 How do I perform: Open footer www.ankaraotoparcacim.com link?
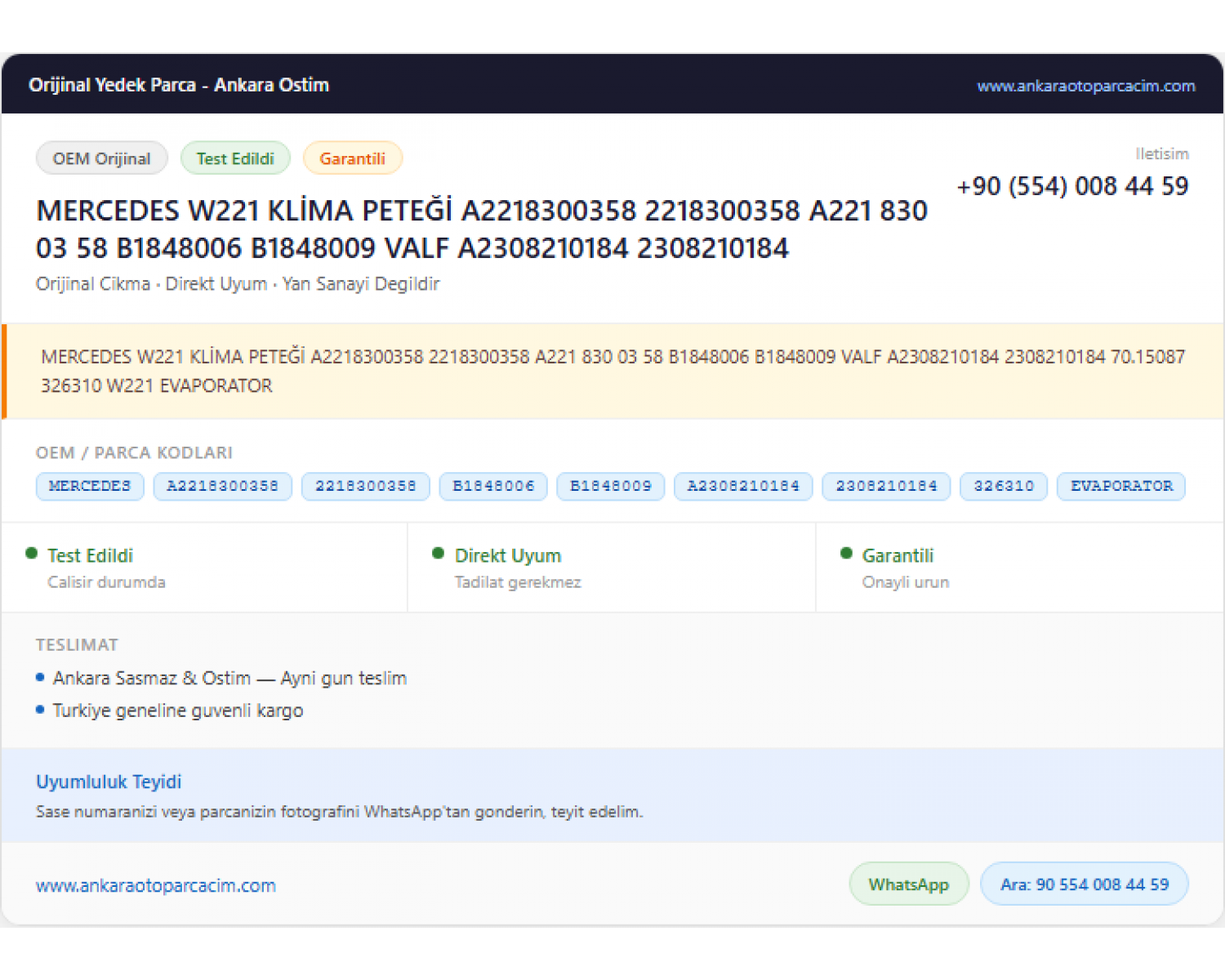coord(156,885)
